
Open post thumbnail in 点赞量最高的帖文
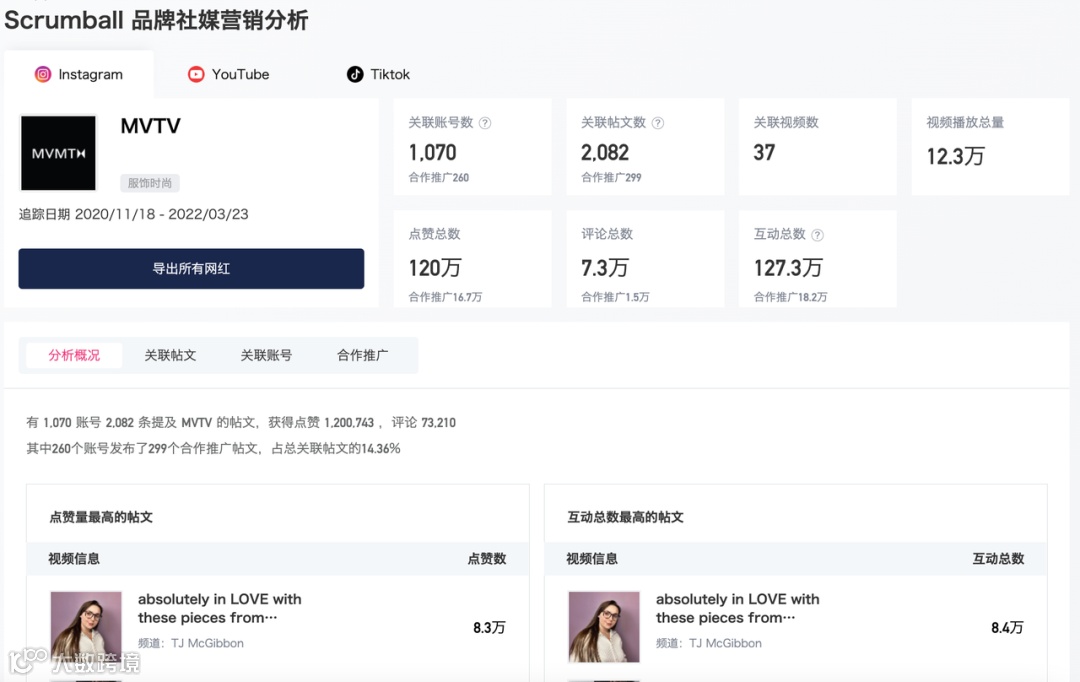[86, 627]
